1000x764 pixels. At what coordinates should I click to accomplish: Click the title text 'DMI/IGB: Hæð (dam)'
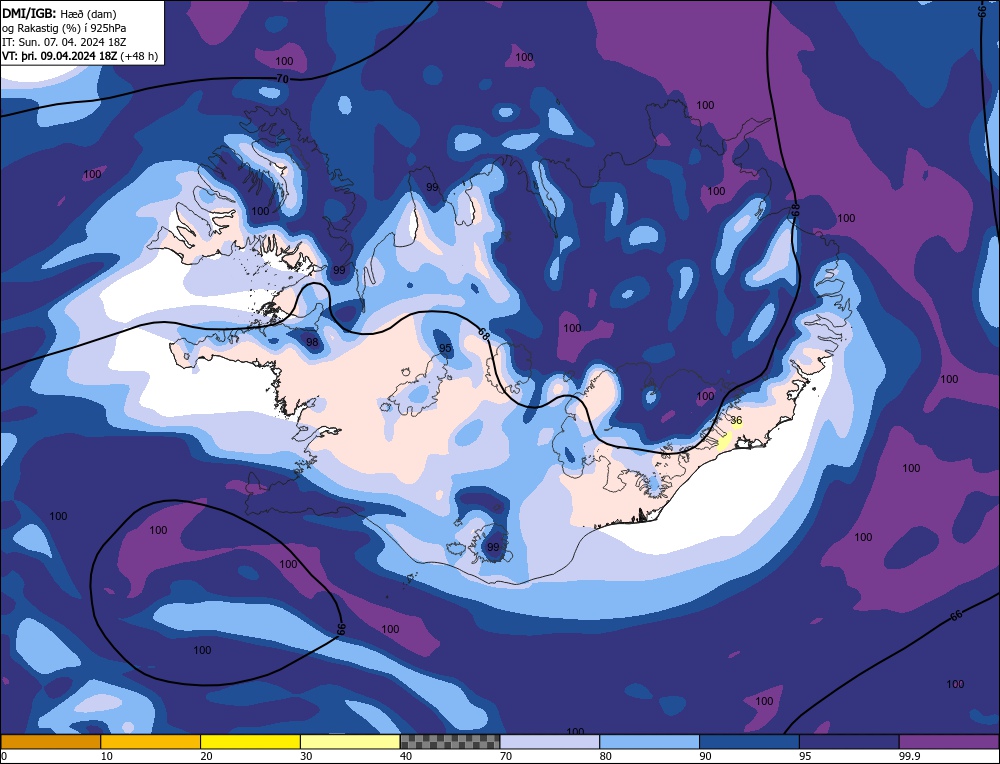pyautogui.click(x=59, y=13)
